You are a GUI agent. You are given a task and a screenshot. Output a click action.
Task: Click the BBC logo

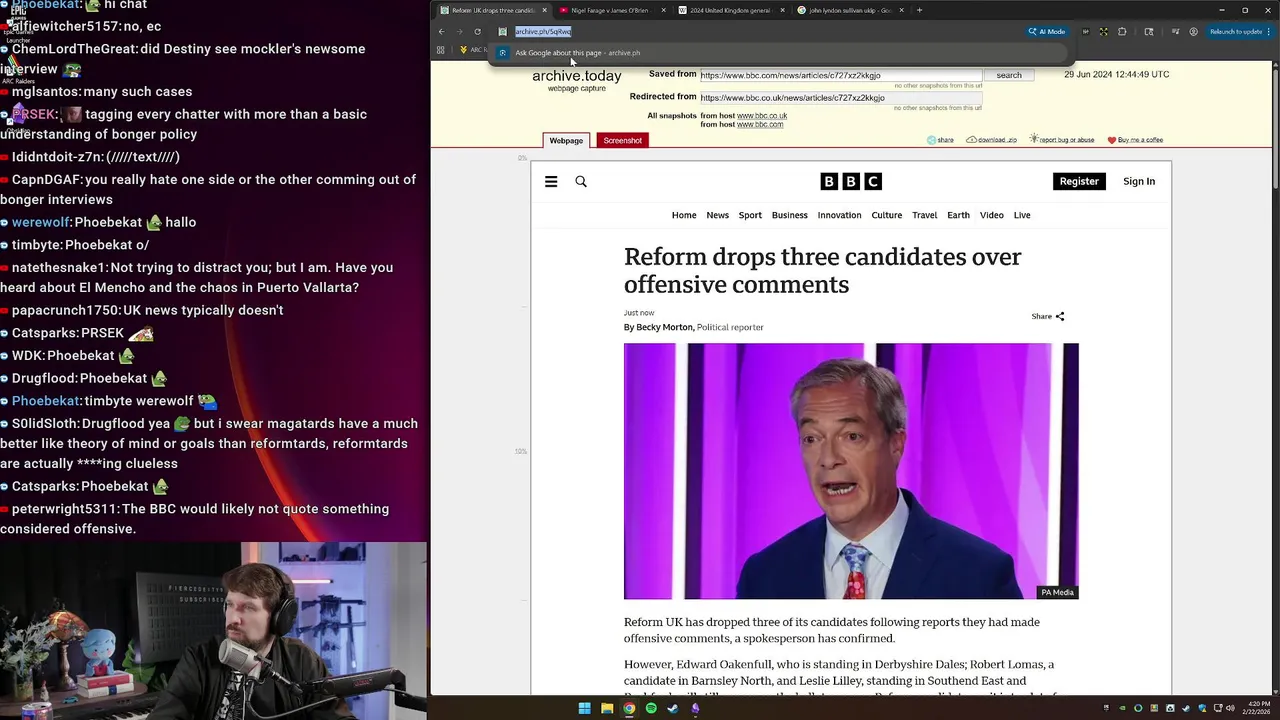(851, 181)
